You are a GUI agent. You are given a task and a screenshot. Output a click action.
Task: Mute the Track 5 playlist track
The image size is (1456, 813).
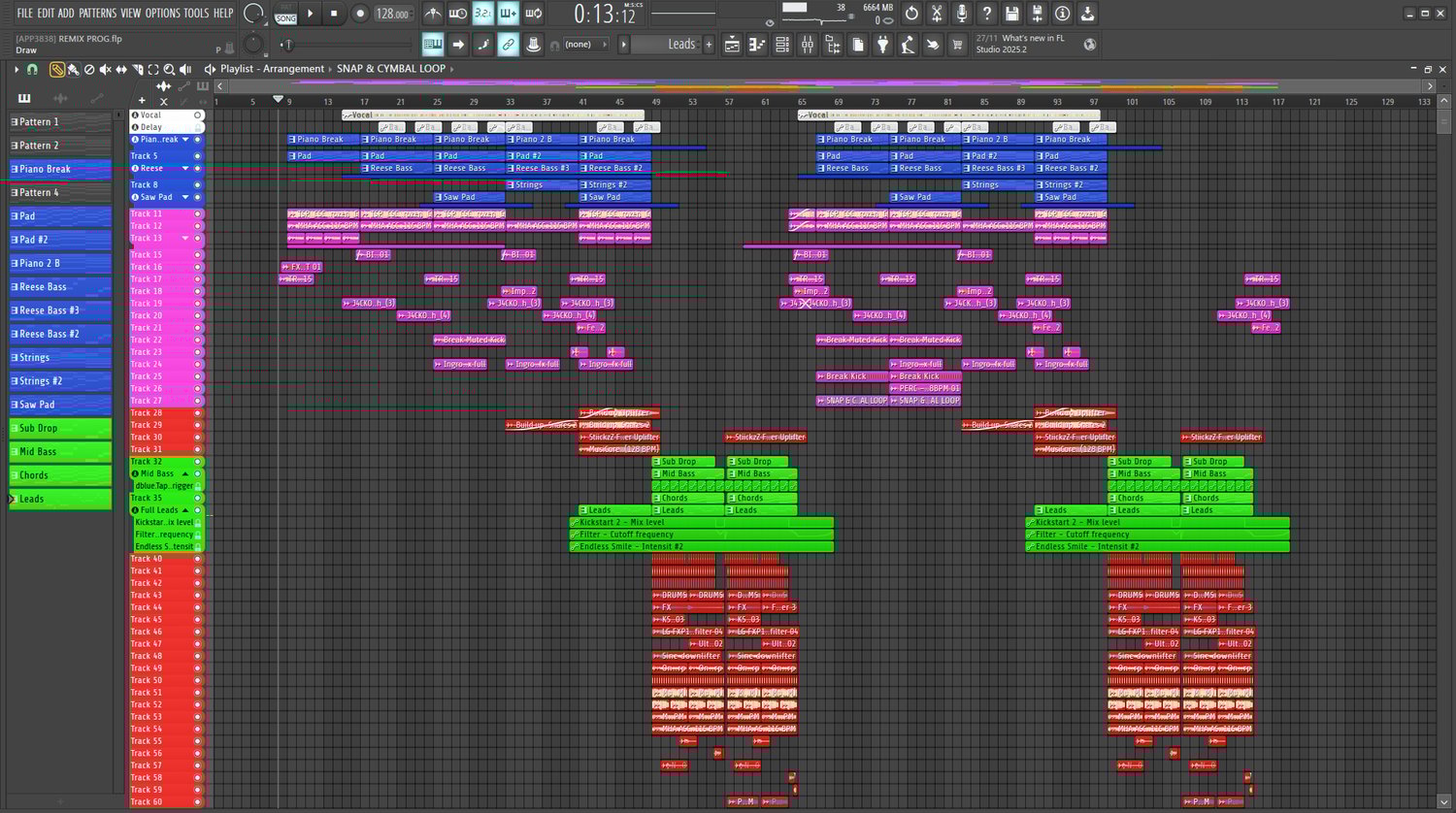point(198,155)
